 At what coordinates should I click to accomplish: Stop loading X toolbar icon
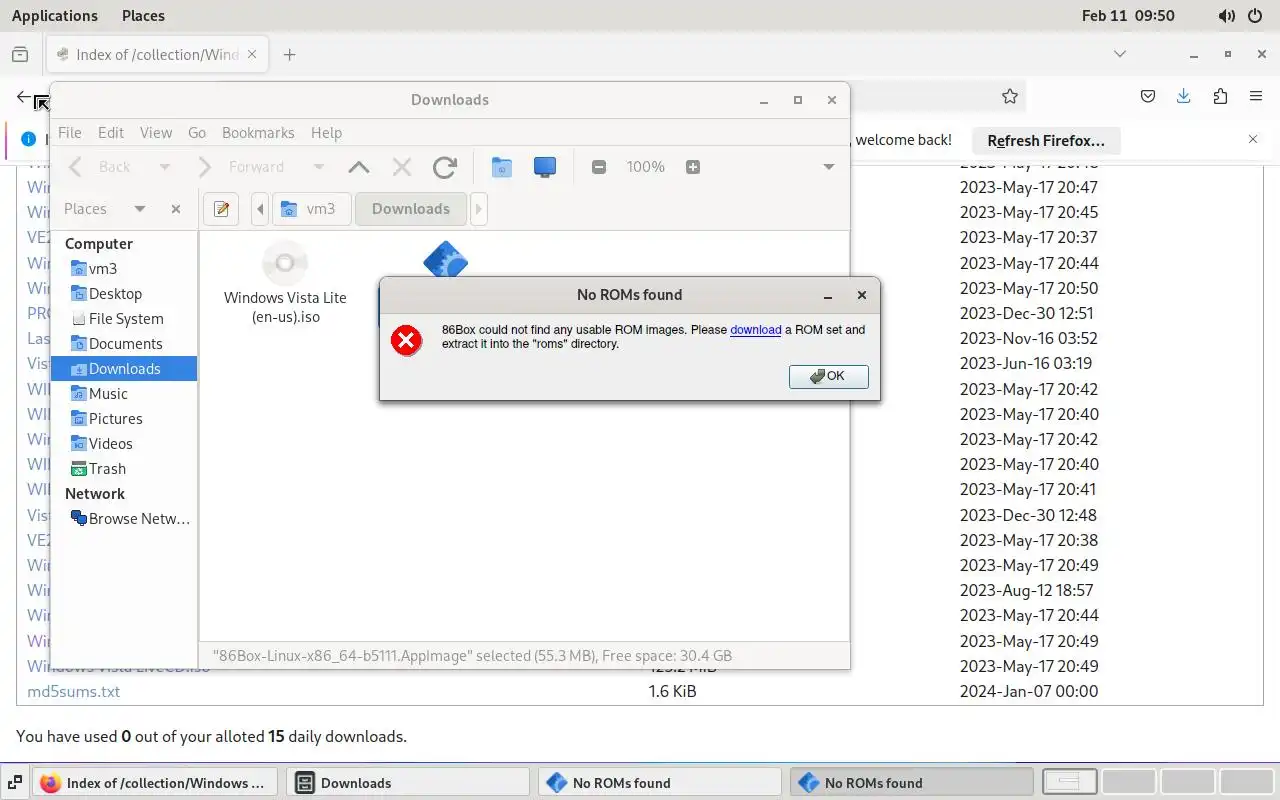pos(402,167)
